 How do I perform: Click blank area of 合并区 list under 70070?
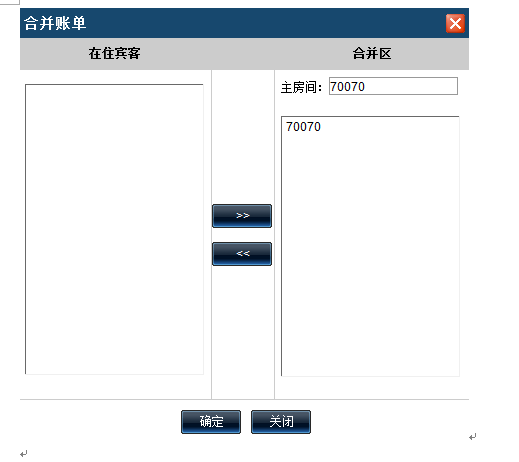370,253
